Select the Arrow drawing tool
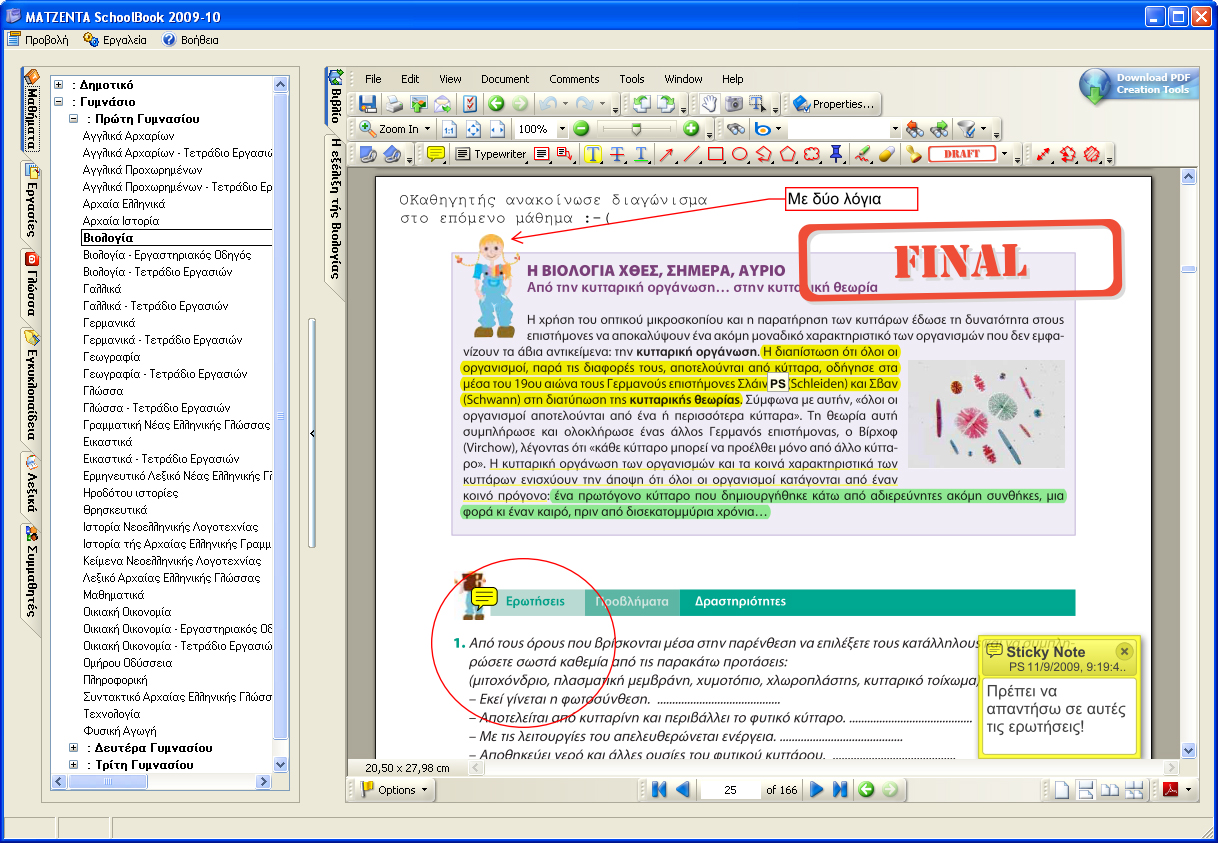 666,154
